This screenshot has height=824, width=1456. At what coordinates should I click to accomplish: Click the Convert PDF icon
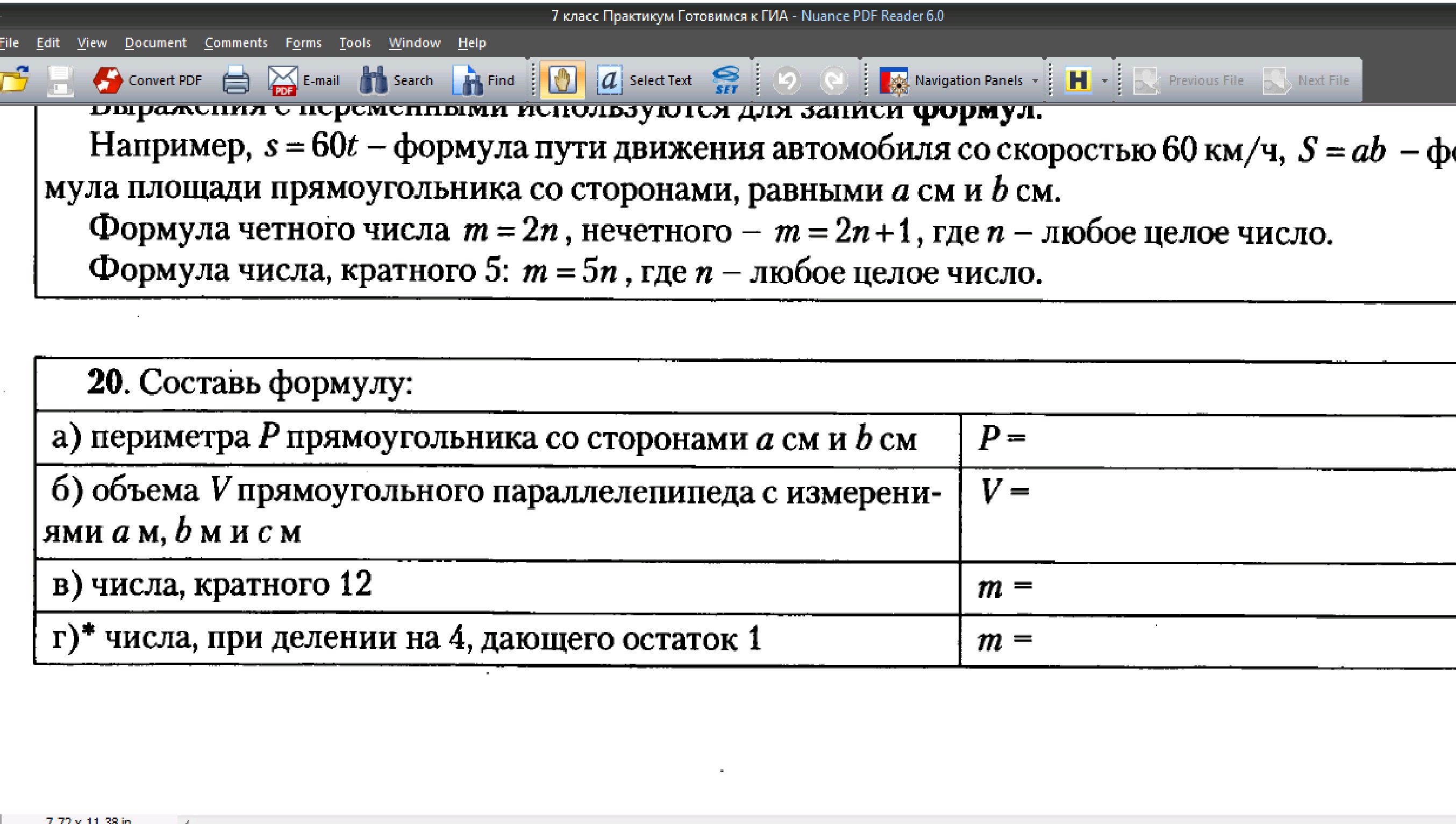tap(108, 80)
